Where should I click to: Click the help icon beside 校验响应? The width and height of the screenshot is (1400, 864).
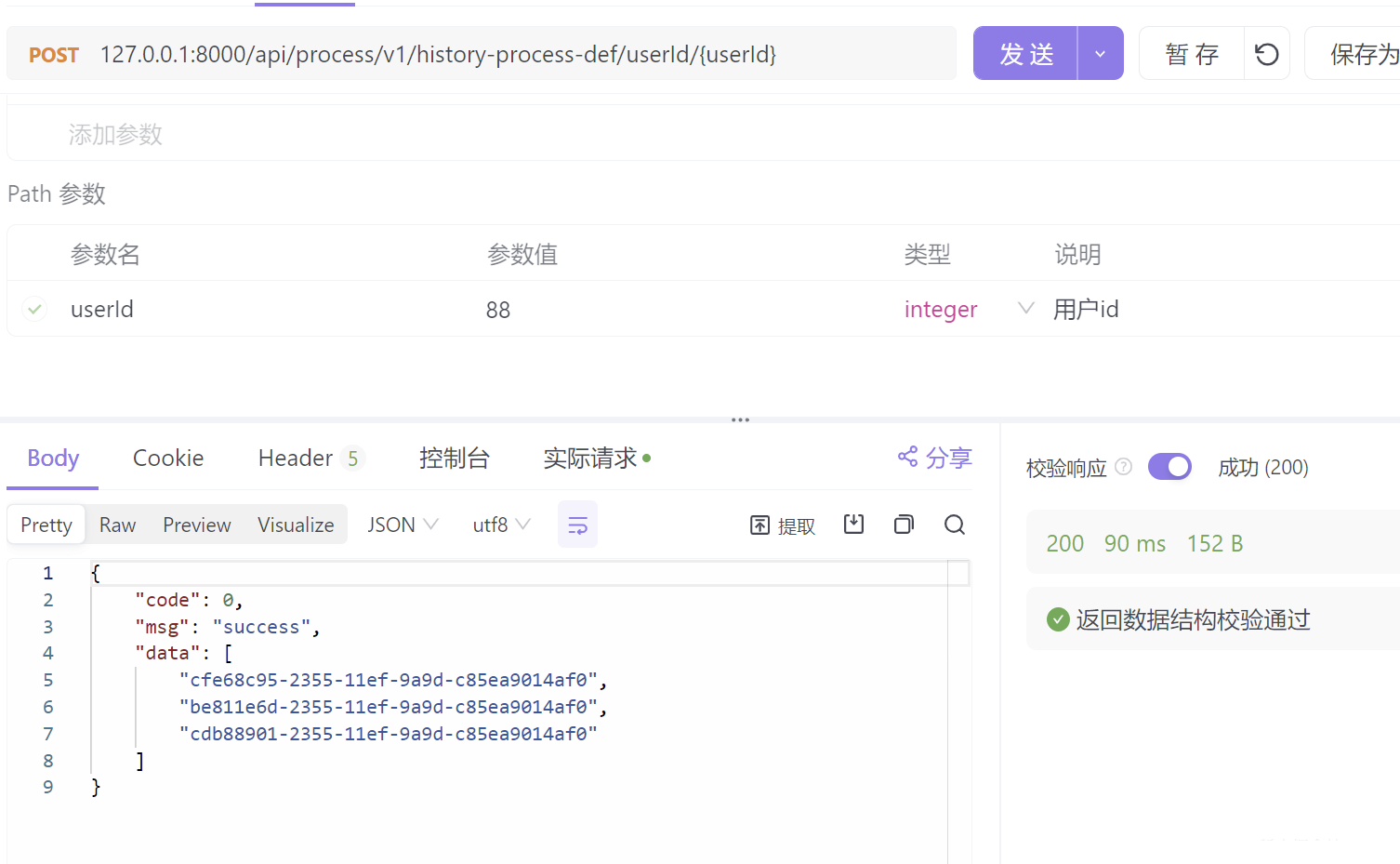click(1123, 467)
